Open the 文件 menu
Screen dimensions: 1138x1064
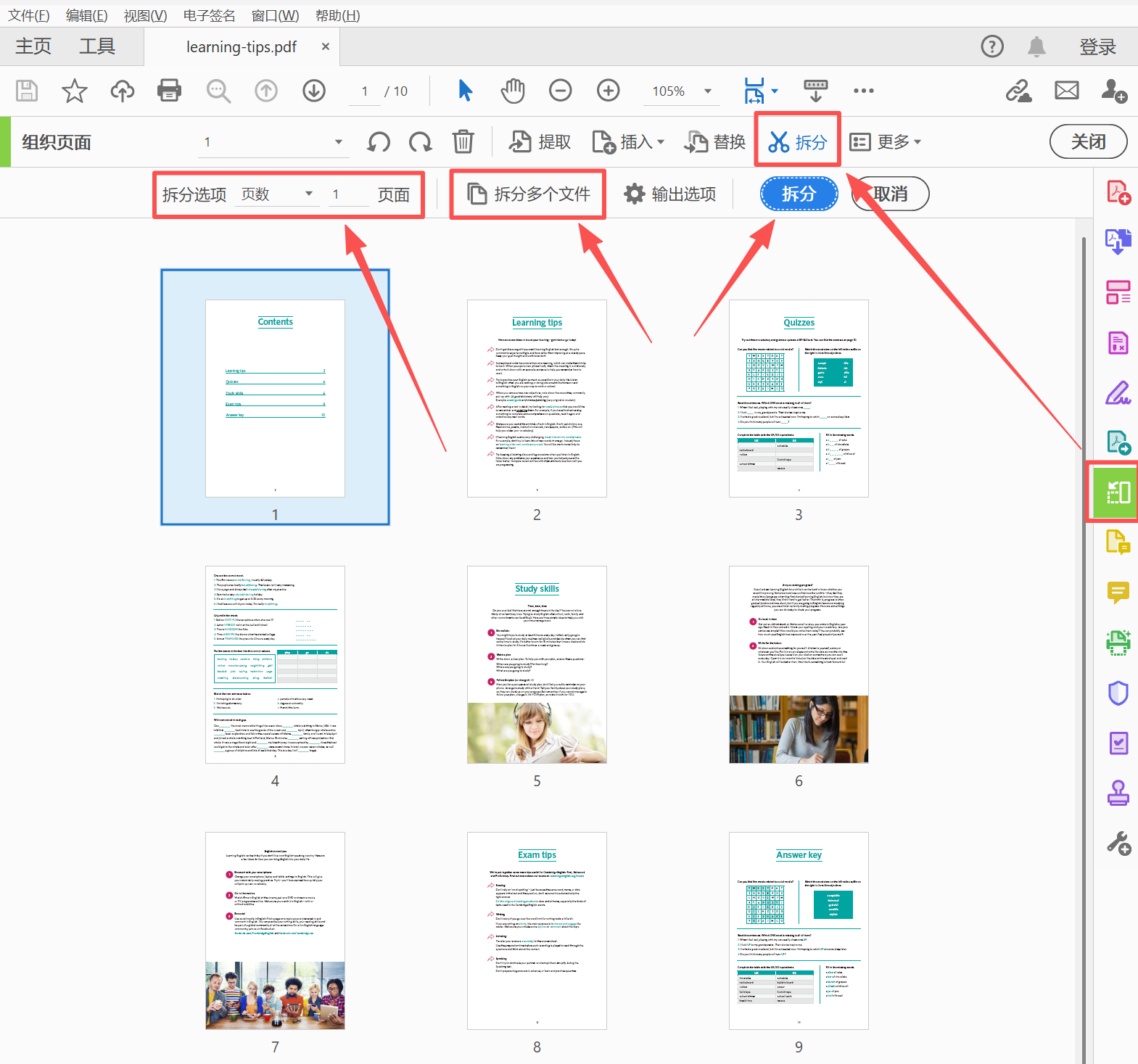tap(28, 15)
